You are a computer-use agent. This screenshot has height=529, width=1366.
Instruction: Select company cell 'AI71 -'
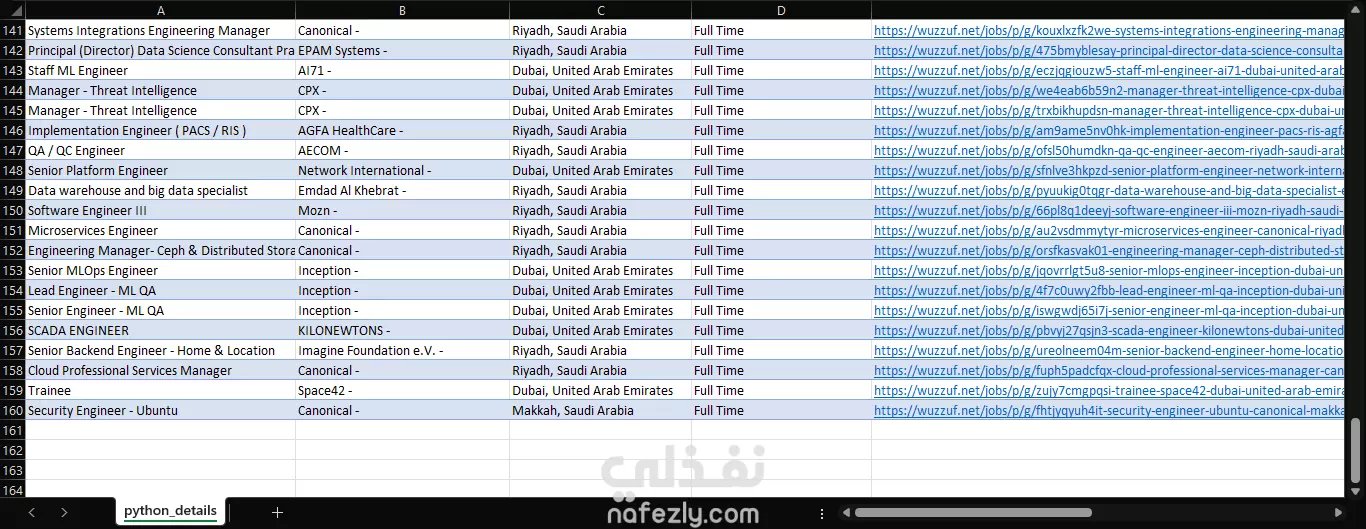(x=403, y=70)
